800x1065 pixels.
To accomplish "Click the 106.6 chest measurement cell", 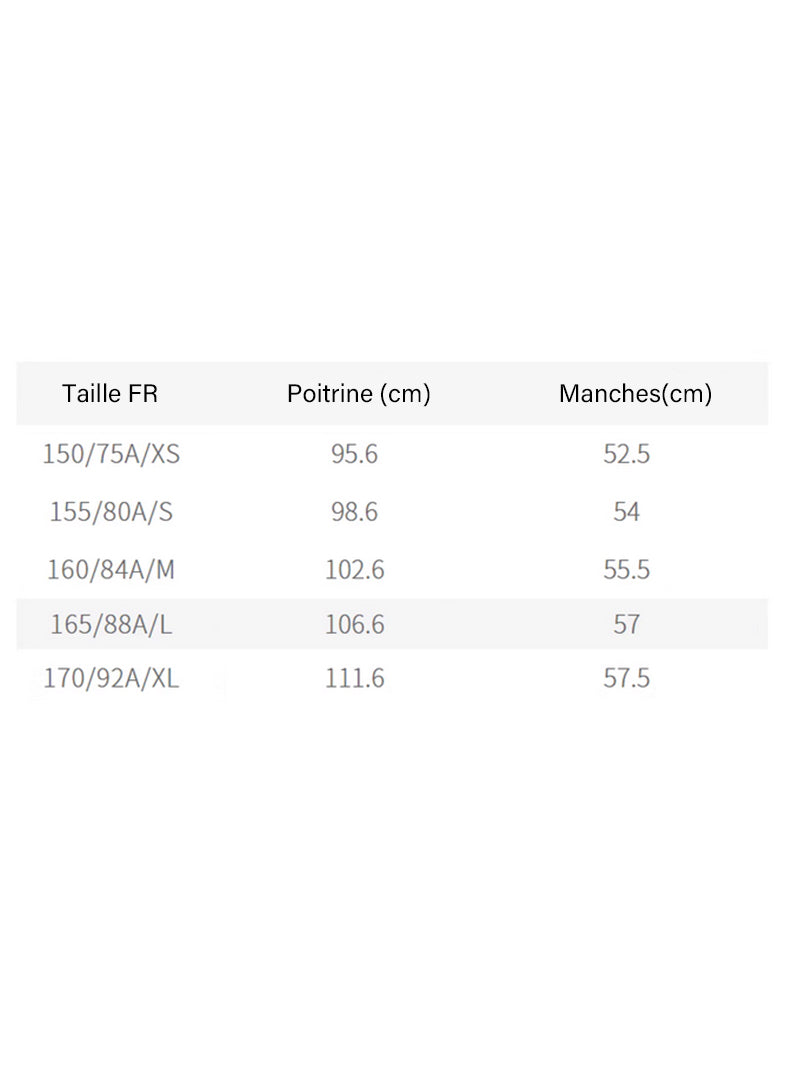I will click(x=354, y=624).
